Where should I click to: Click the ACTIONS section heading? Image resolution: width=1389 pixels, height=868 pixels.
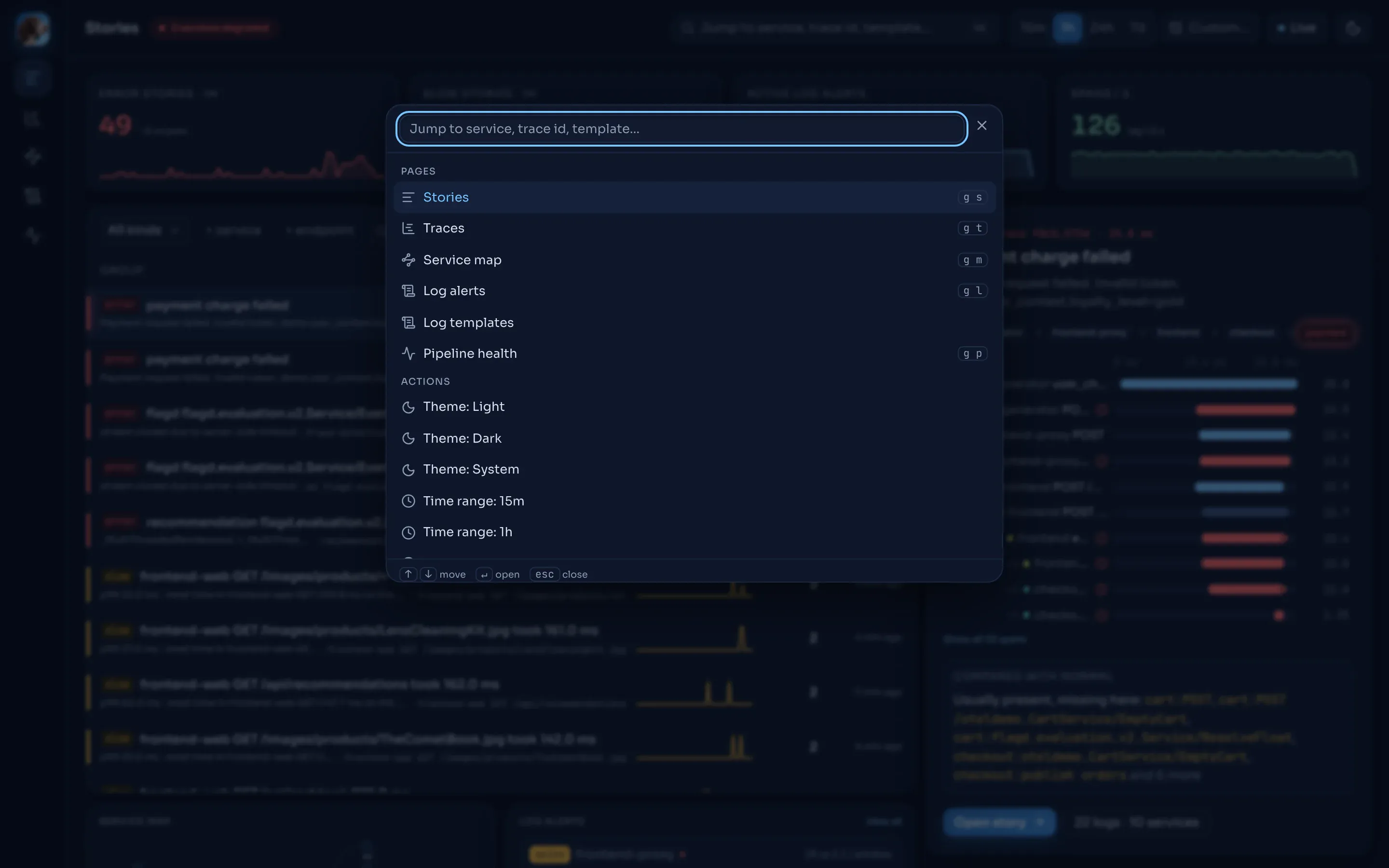tap(425, 381)
